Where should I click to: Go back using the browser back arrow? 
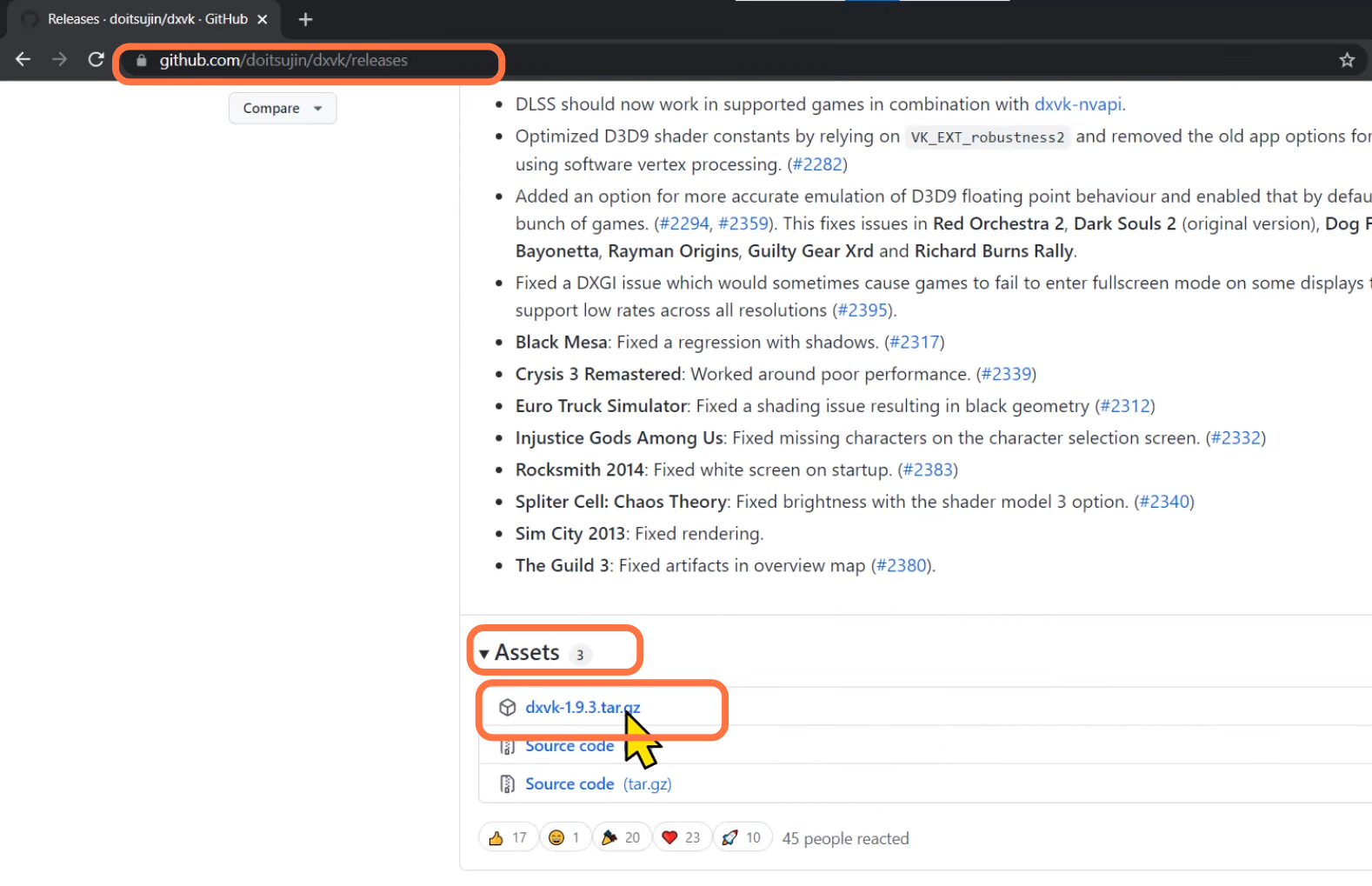point(23,60)
